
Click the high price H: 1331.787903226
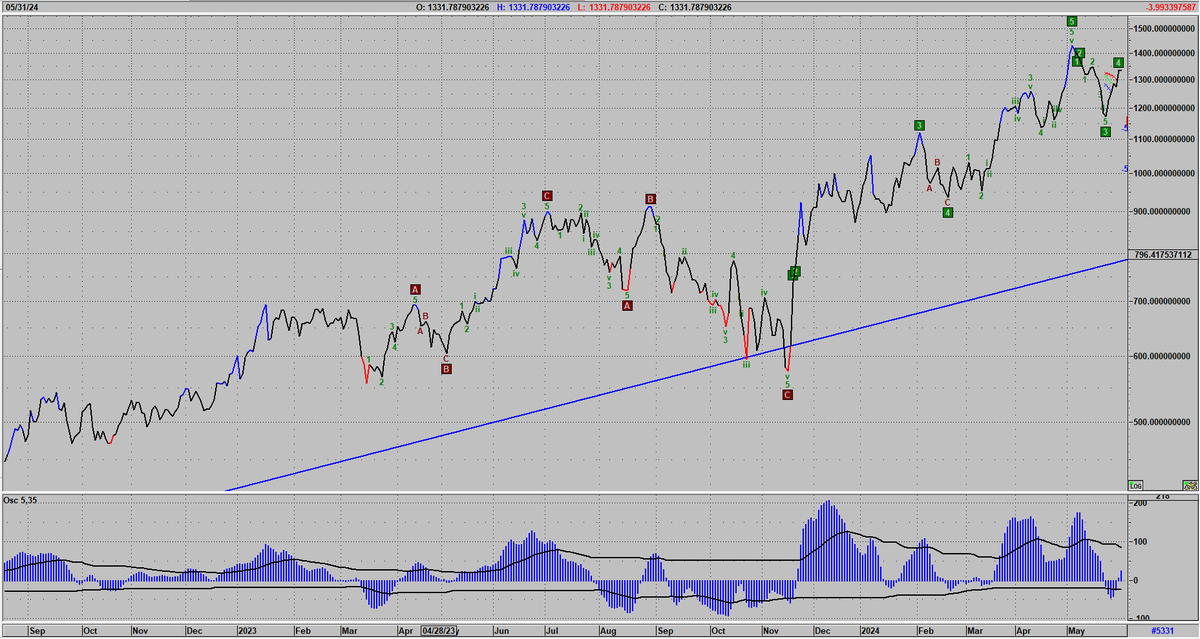pyautogui.click(x=534, y=7)
